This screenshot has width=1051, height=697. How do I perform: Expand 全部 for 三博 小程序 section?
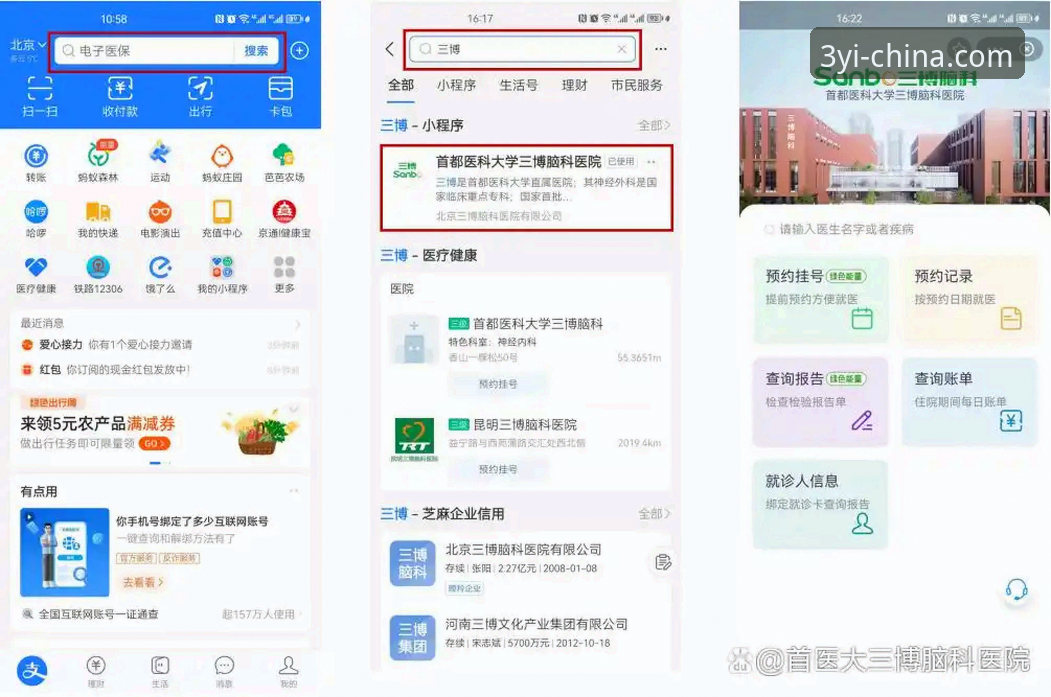coord(654,125)
